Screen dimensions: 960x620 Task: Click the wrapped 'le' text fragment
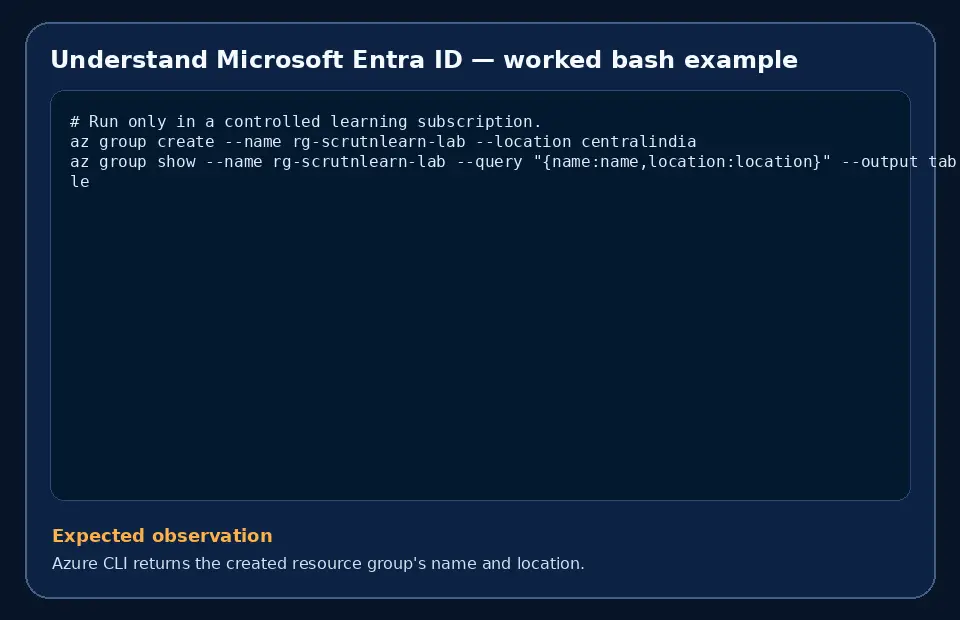[80, 182]
